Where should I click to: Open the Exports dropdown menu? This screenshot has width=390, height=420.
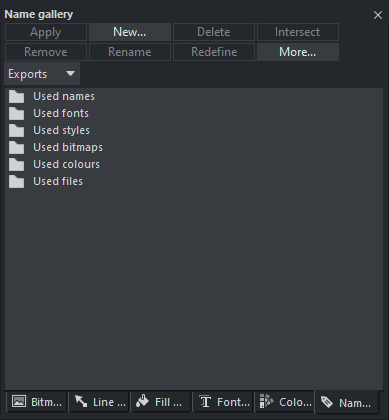pyautogui.click(x=42, y=74)
